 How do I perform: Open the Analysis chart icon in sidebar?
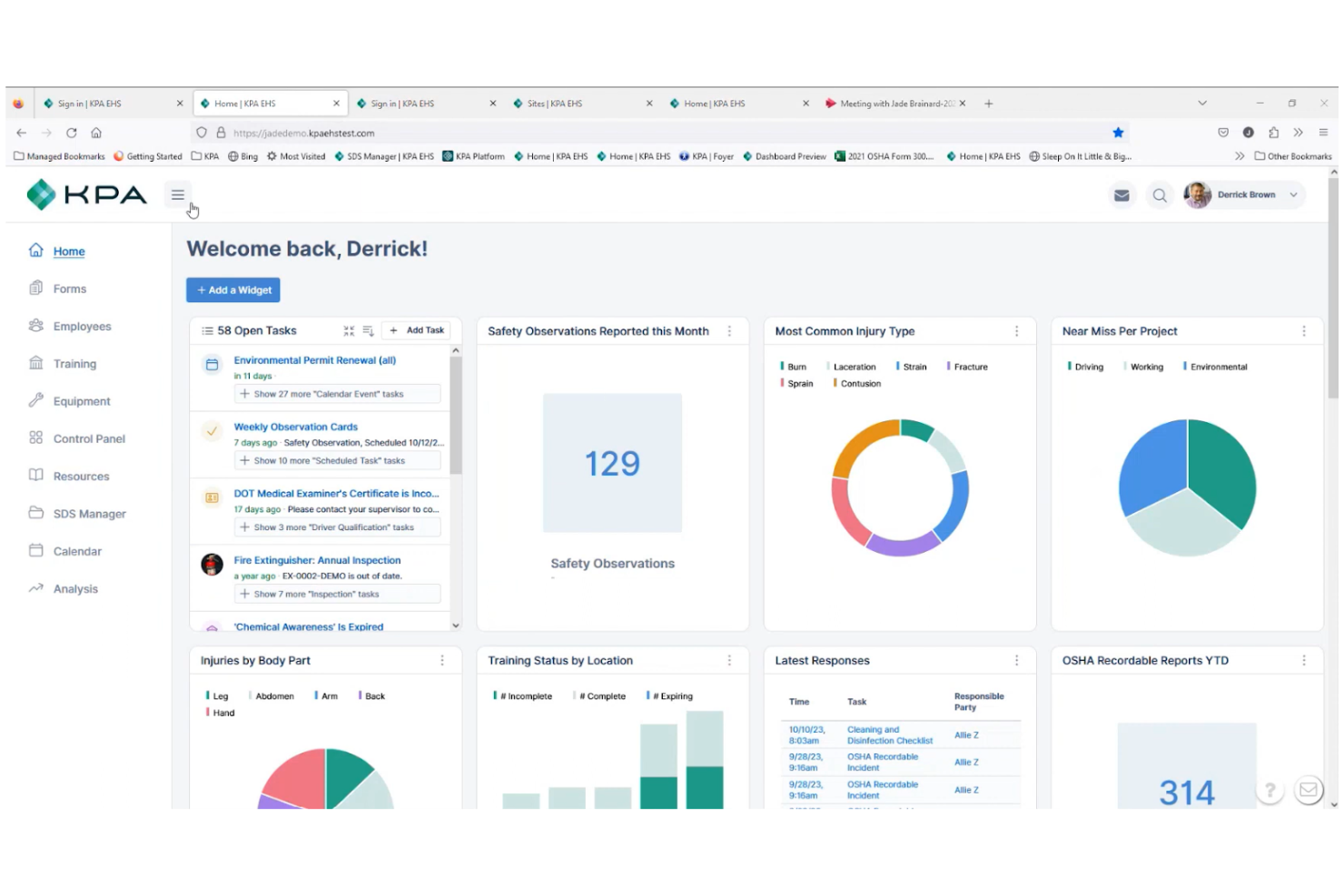(36, 588)
